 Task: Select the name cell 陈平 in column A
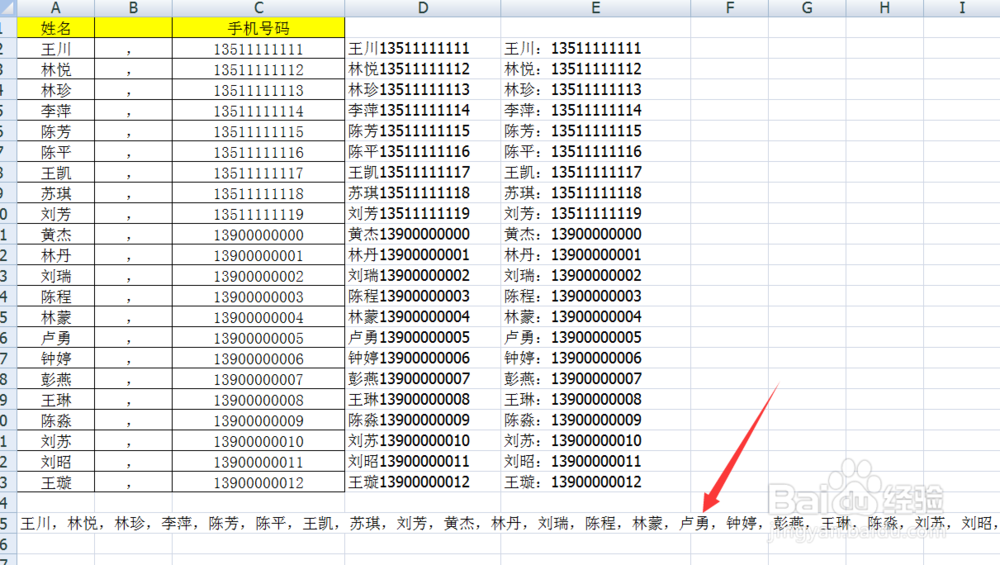(x=55, y=152)
